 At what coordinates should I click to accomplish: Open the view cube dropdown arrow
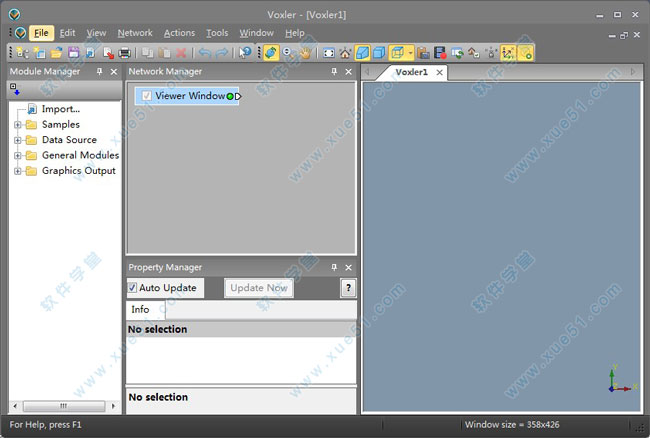(x=410, y=53)
